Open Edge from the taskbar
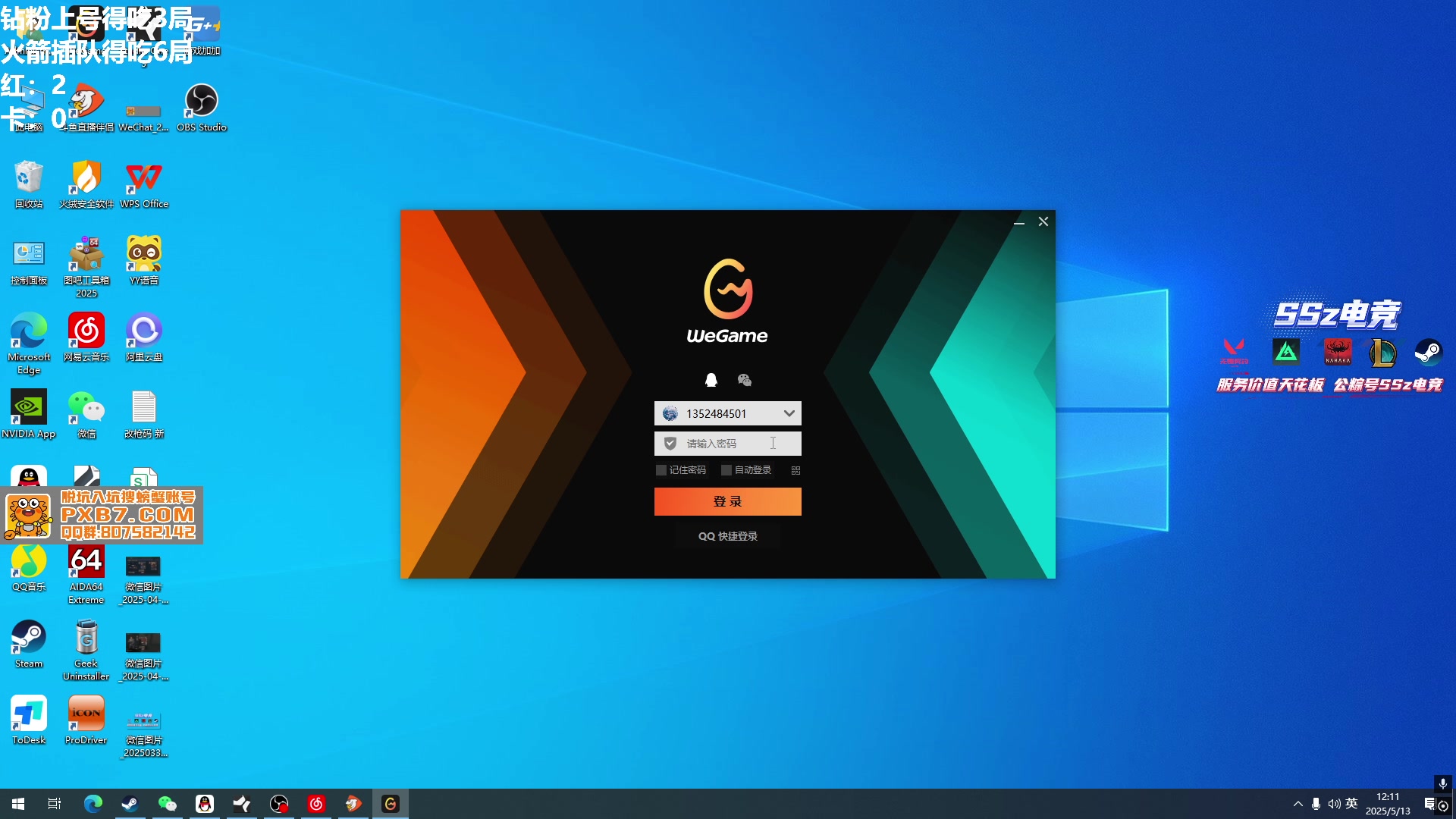 coord(93,804)
